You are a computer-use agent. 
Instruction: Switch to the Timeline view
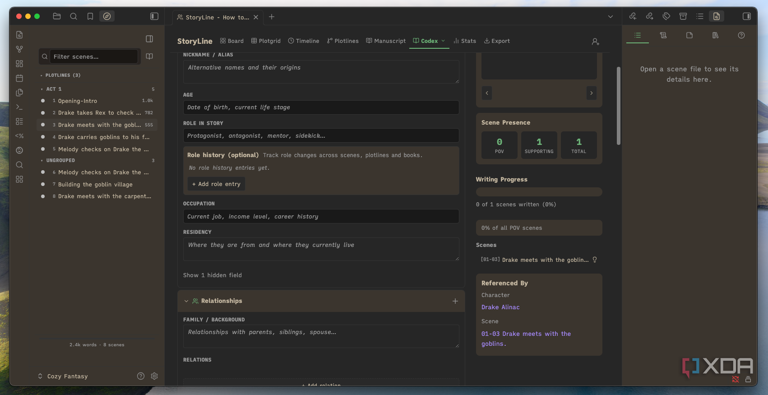click(304, 41)
